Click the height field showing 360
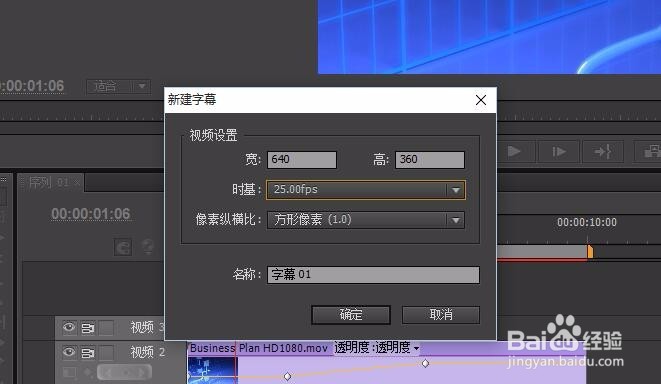The image size is (661, 384). pos(430,160)
